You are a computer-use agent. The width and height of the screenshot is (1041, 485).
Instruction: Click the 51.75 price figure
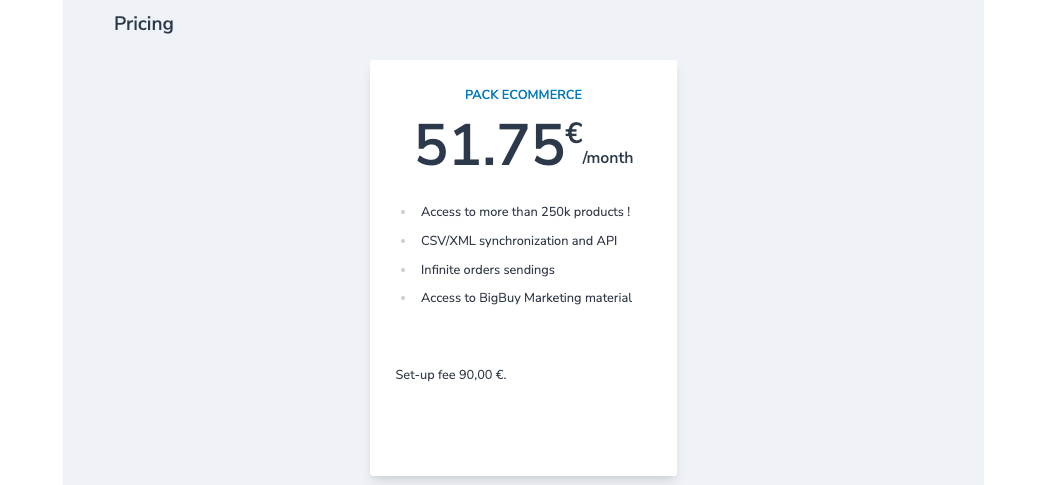click(x=490, y=145)
